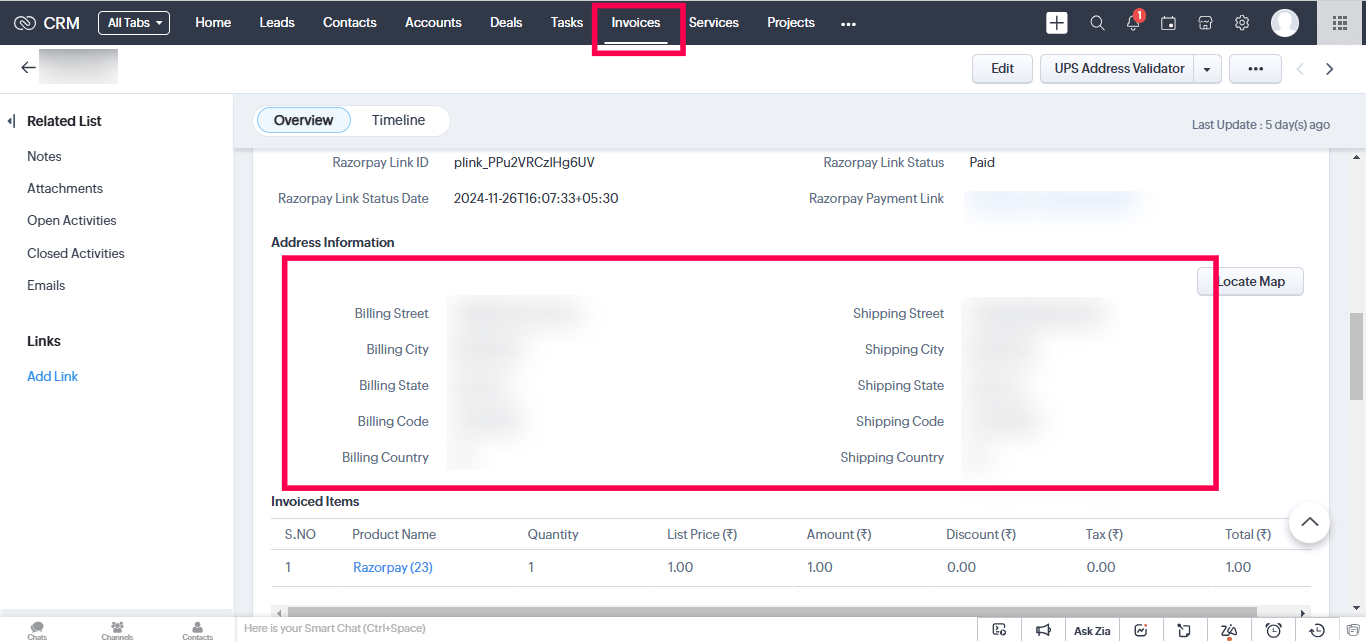Expand the UPS Address Validator dropdown arrow
The height and width of the screenshot is (641, 1366).
pyautogui.click(x=1207, y=69)
